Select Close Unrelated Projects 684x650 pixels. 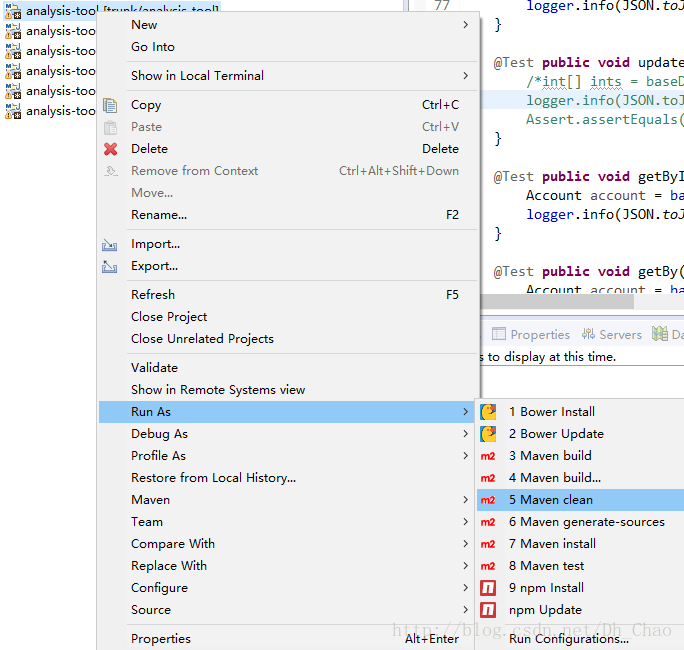pyautogui.click(x=288, y=339)
